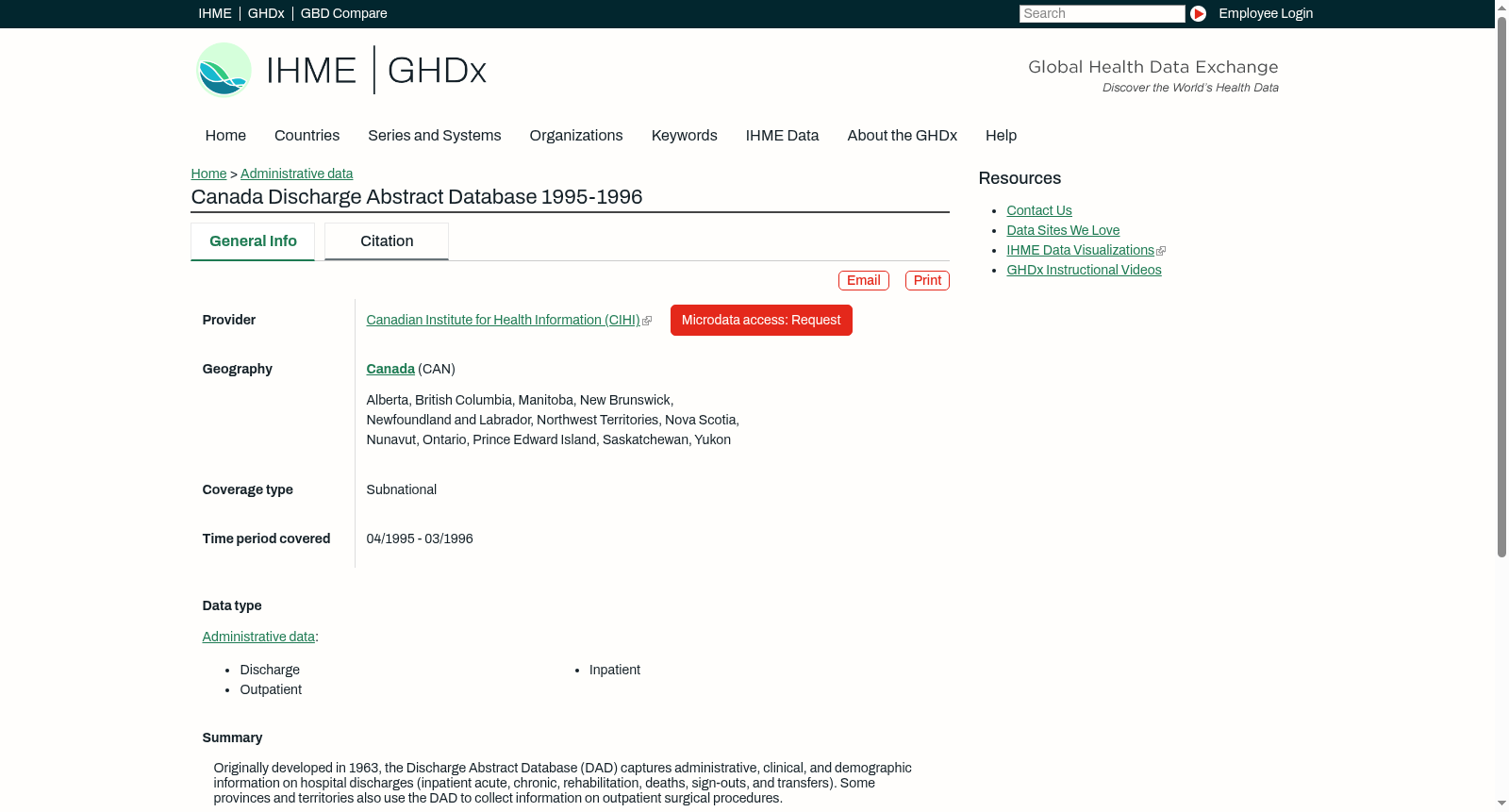
Task: Click the Resources heading
Action: point(1020,179)
